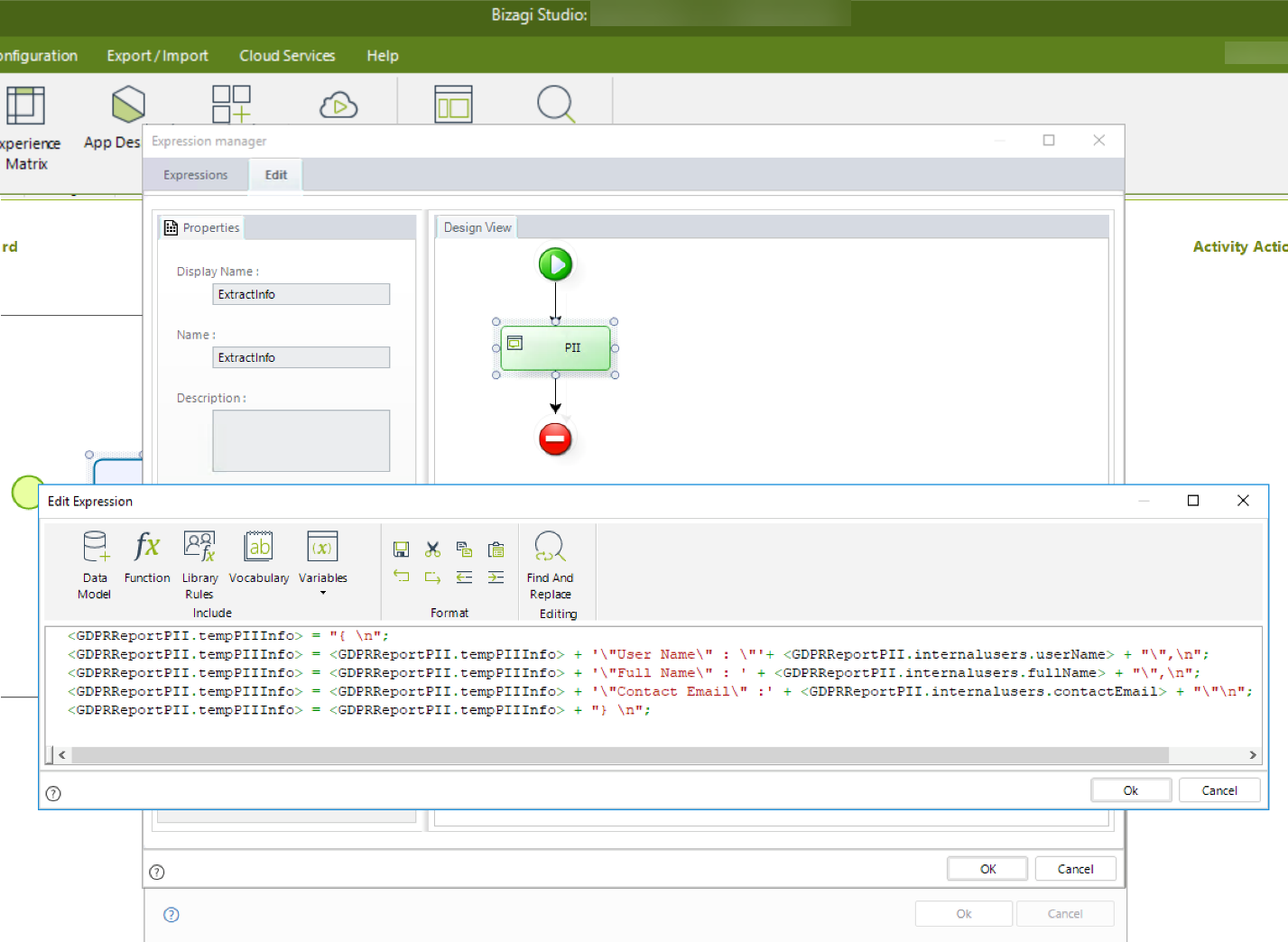1288x942 pixels.
Task: Click the add-module grid icon in the ribbon
Action: coord(232,104)
